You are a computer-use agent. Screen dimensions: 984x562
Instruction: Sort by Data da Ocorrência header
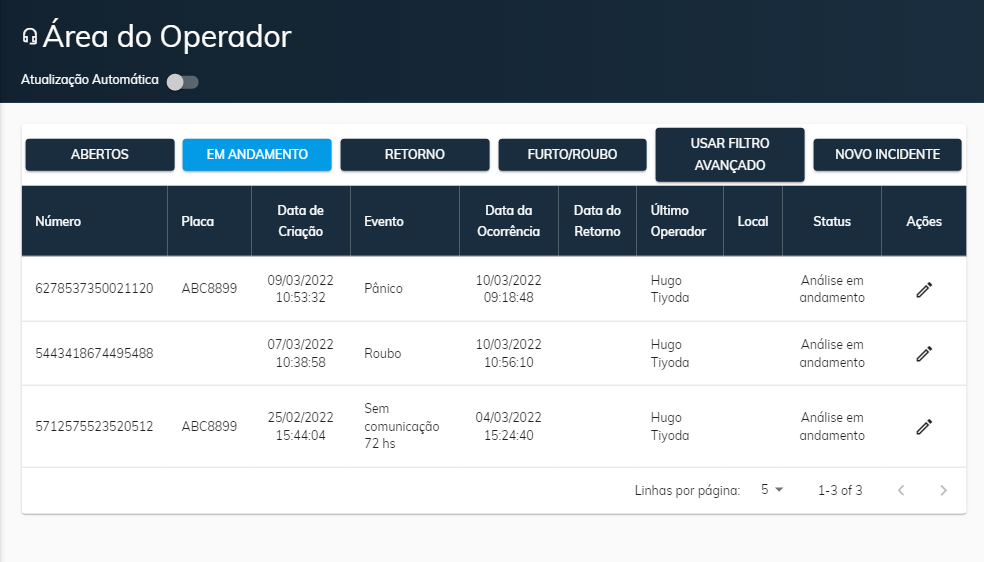(x=508, y=221)
